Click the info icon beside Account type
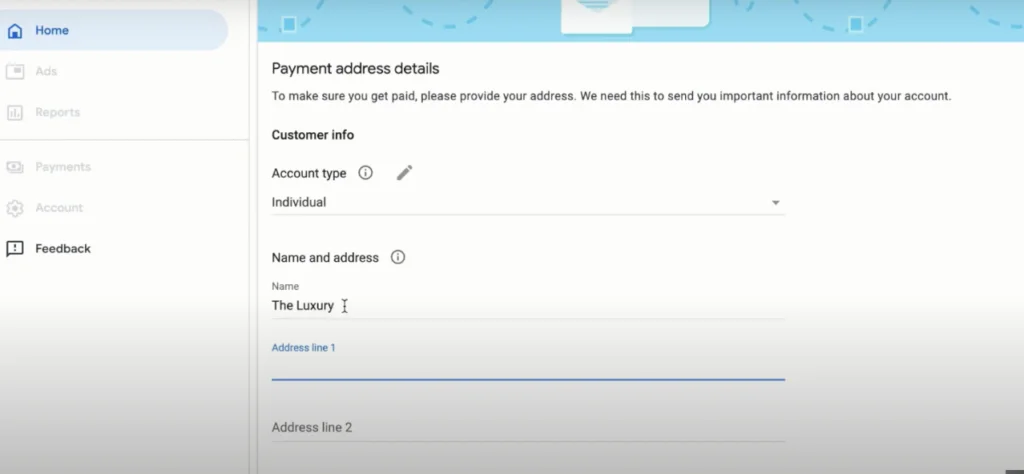This screenshot has height=474, width=1024. 366,173
